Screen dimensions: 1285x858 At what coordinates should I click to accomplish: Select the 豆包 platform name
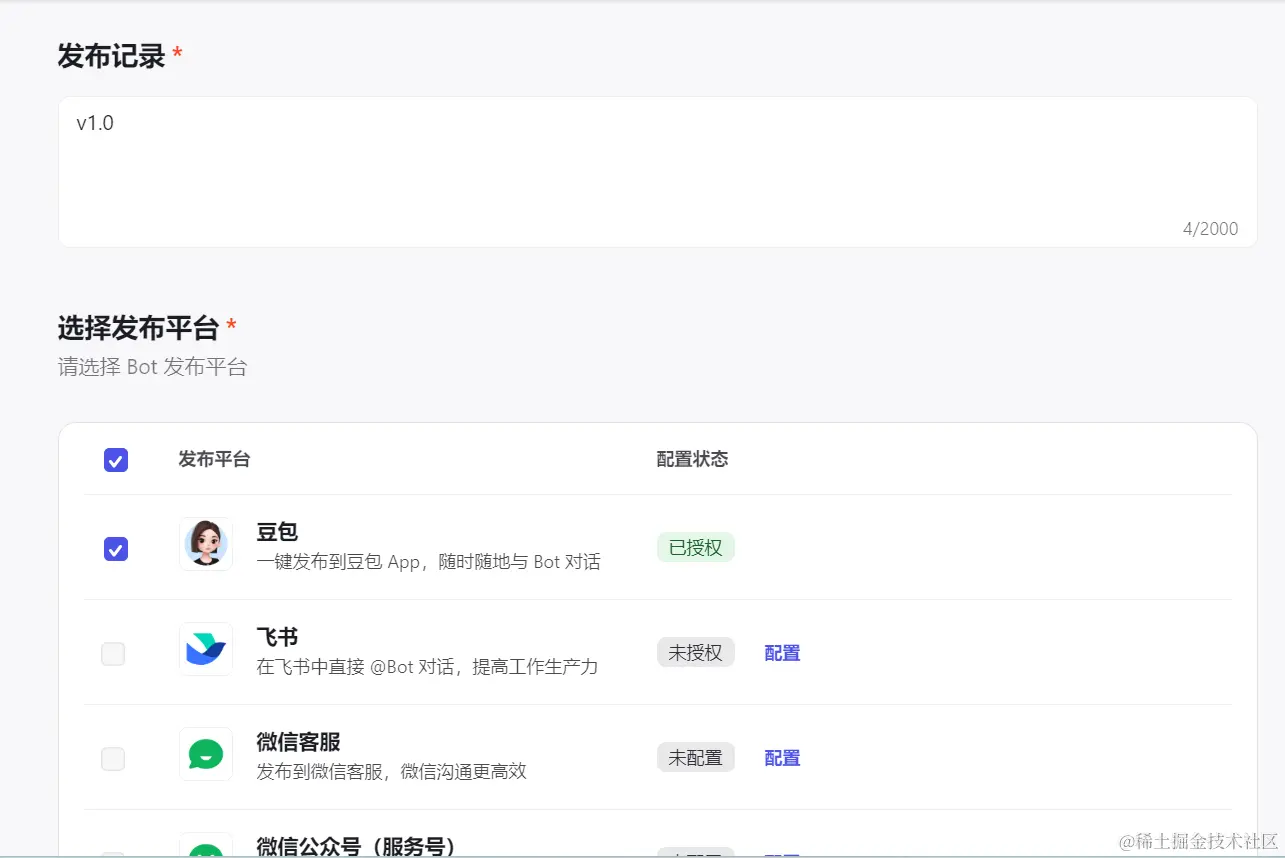[277, 532]
